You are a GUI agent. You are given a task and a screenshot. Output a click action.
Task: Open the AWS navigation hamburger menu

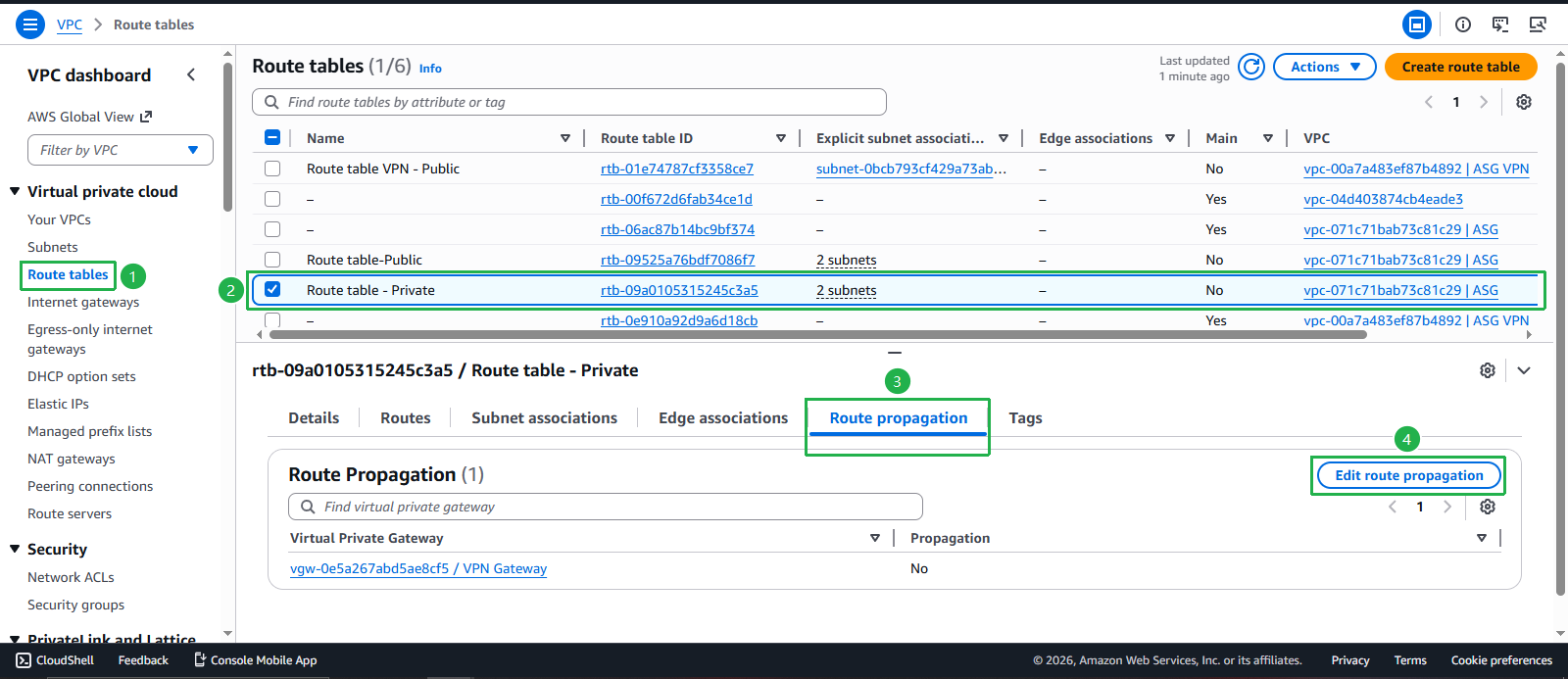(30, 24)
